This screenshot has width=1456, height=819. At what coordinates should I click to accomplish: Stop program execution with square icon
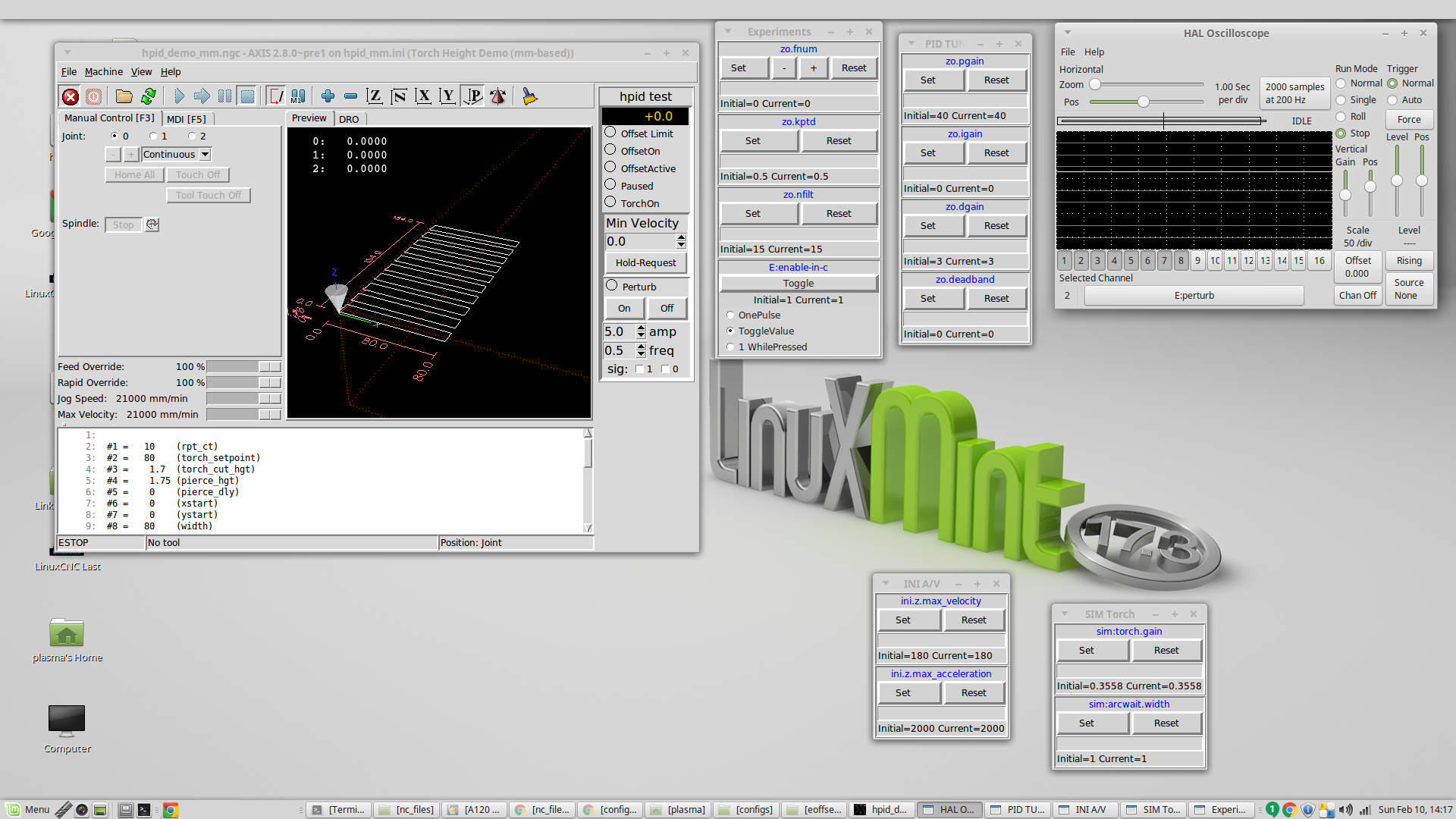coord(247,96)
